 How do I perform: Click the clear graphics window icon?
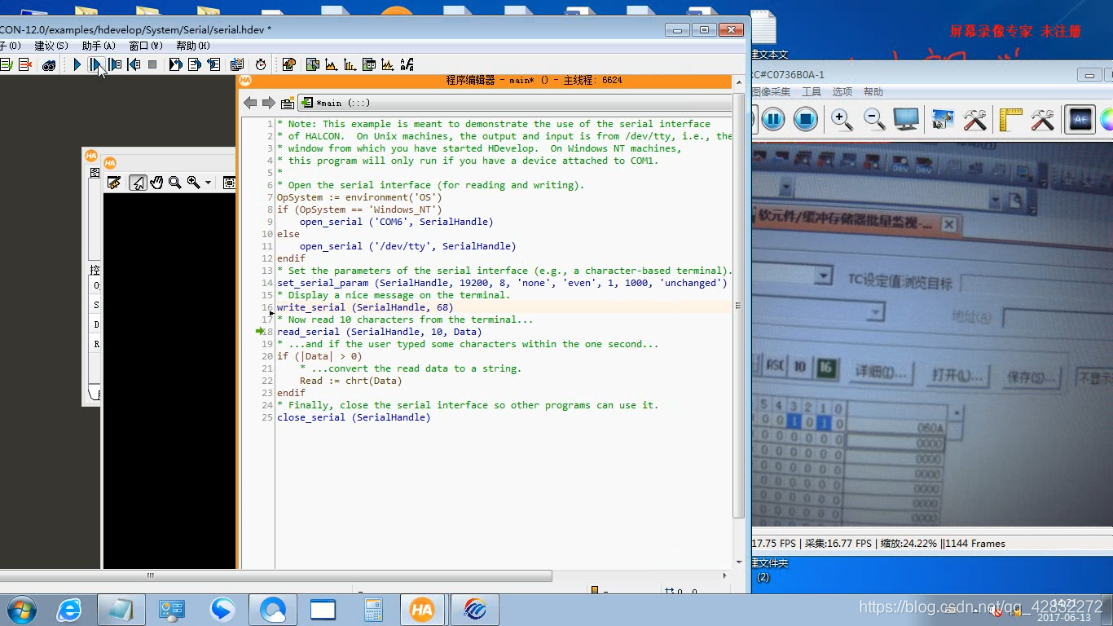coord(114,182)
